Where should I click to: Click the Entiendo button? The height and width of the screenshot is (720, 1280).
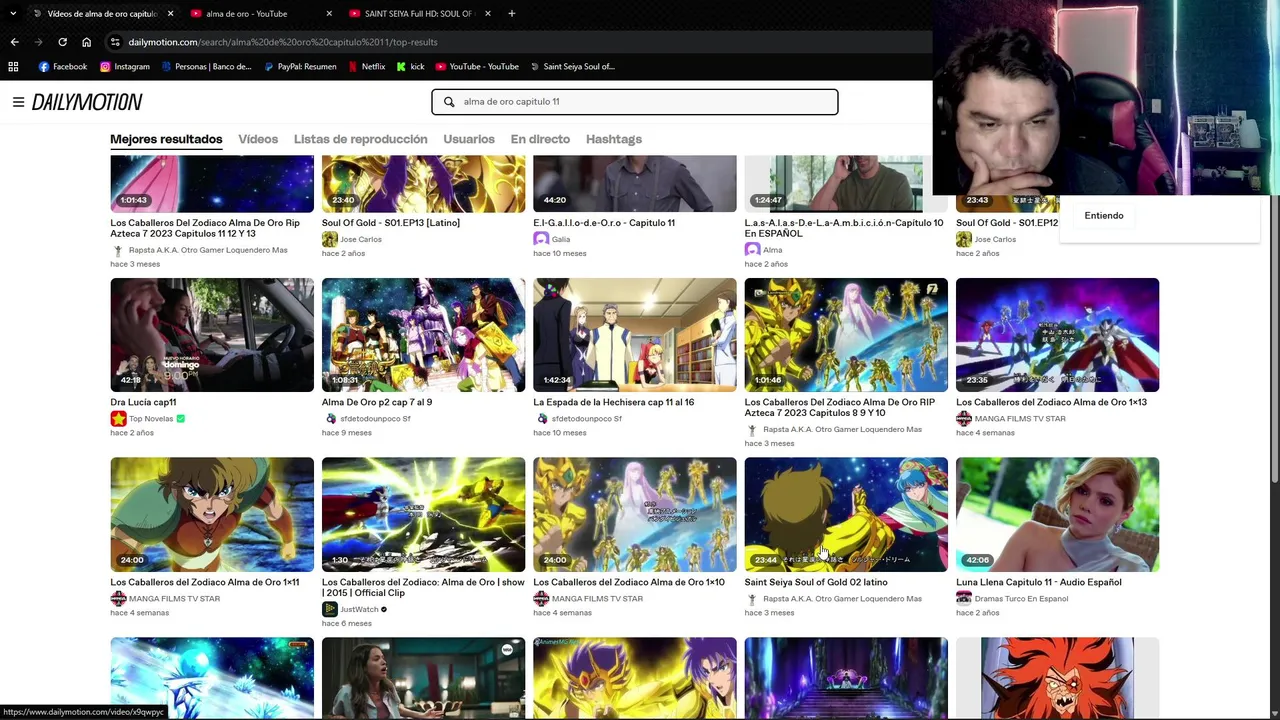pos(1104,216)
